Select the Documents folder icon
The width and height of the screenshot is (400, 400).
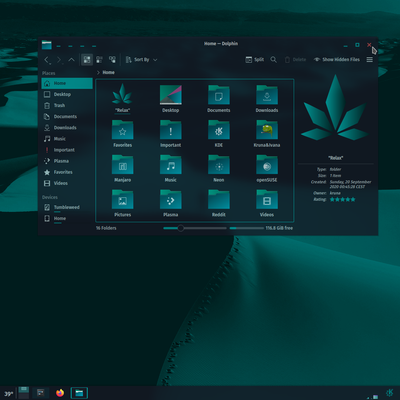[219, 95]
